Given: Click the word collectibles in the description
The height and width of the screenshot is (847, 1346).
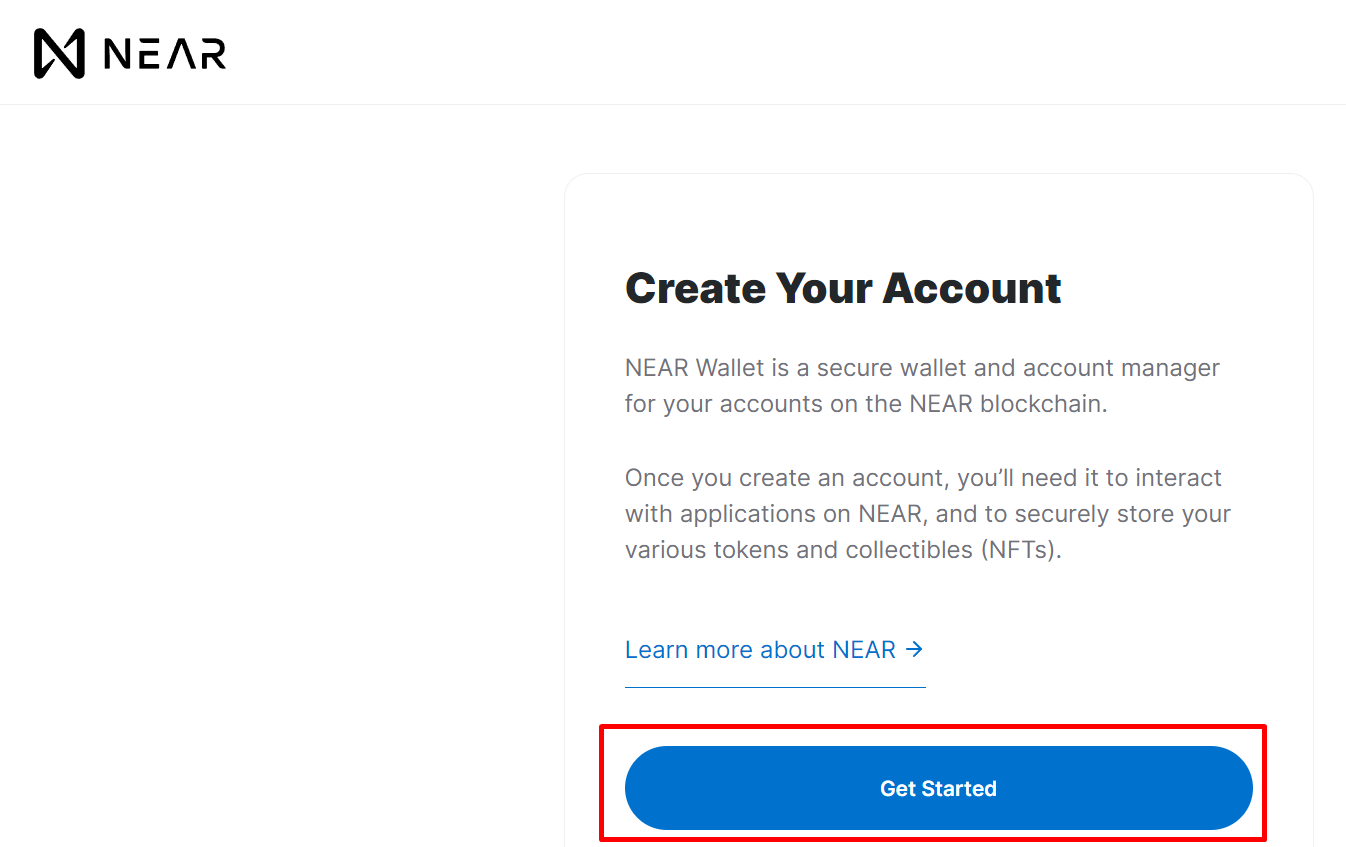Looking at the screenshot, I should (909, 550).
